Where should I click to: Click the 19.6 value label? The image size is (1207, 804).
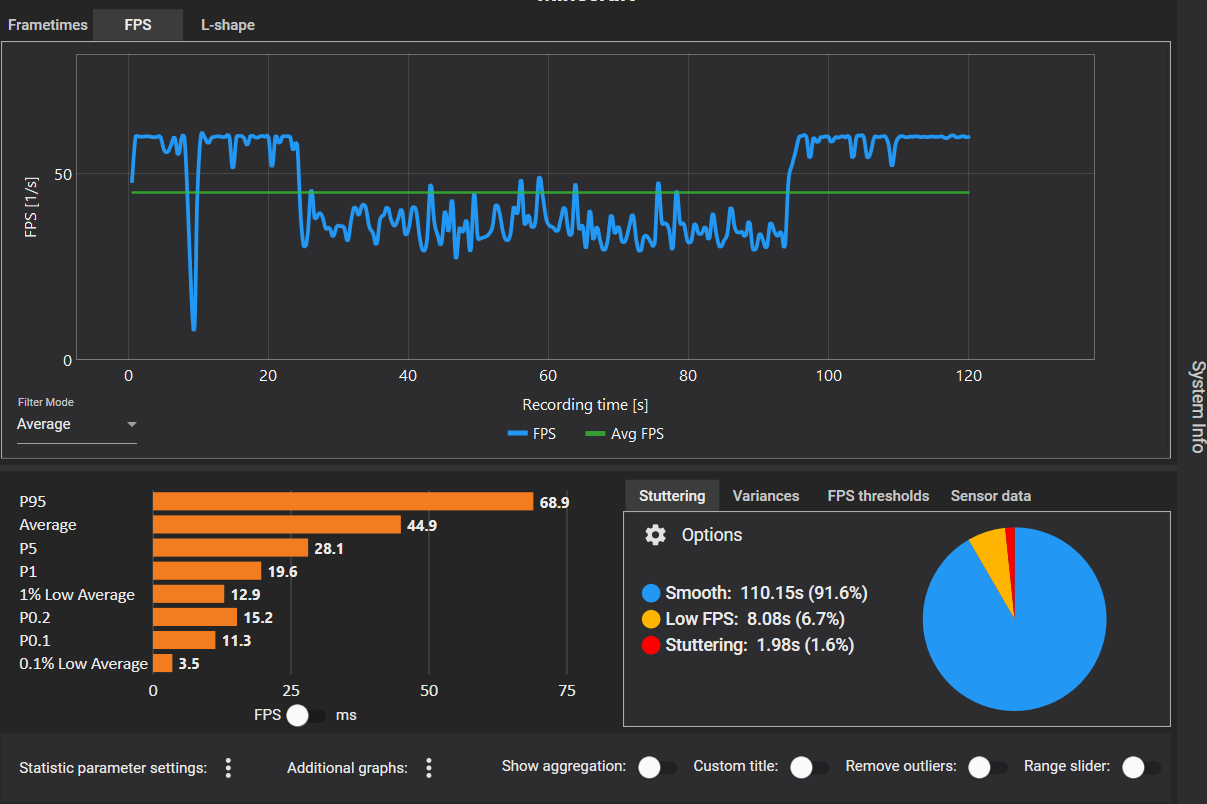[282, 571]
